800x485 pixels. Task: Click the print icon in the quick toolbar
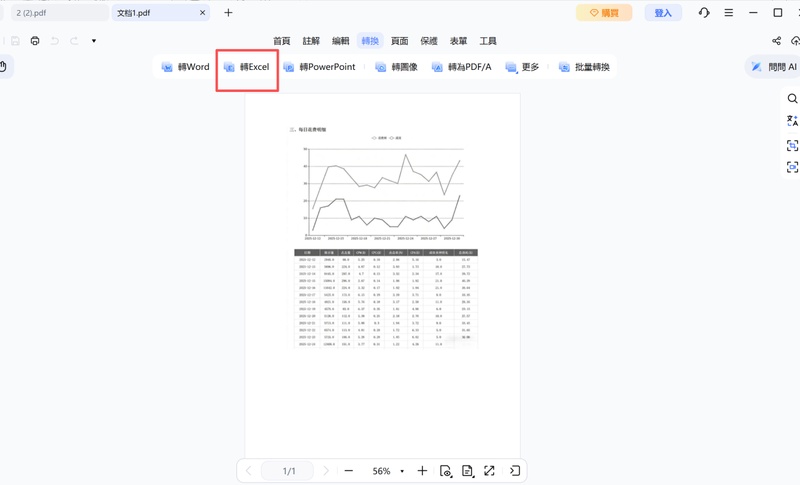click(x=35, y=41)
